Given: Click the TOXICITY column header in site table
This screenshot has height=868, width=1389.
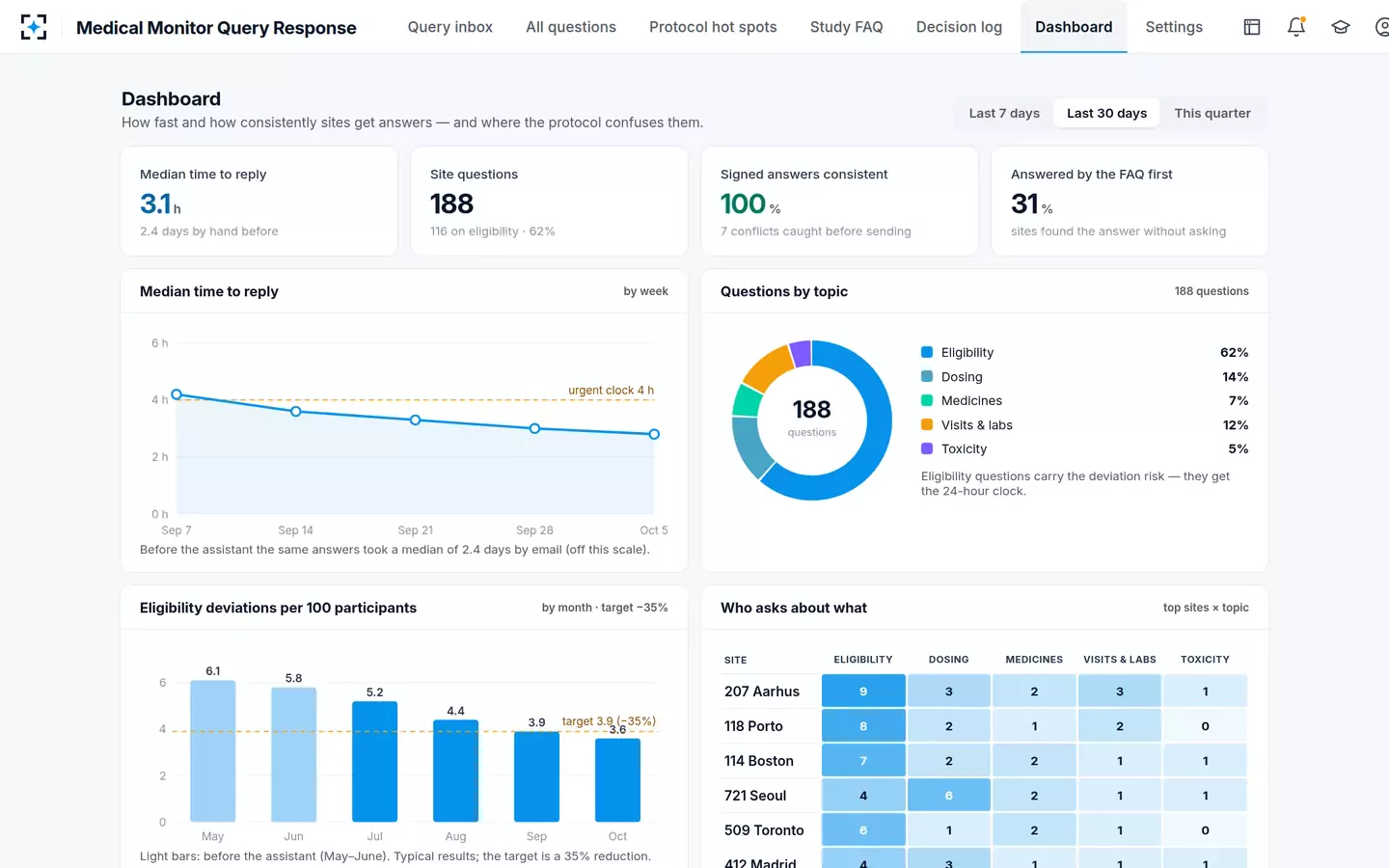Looking at the screenshot, I should (1205, 660).
